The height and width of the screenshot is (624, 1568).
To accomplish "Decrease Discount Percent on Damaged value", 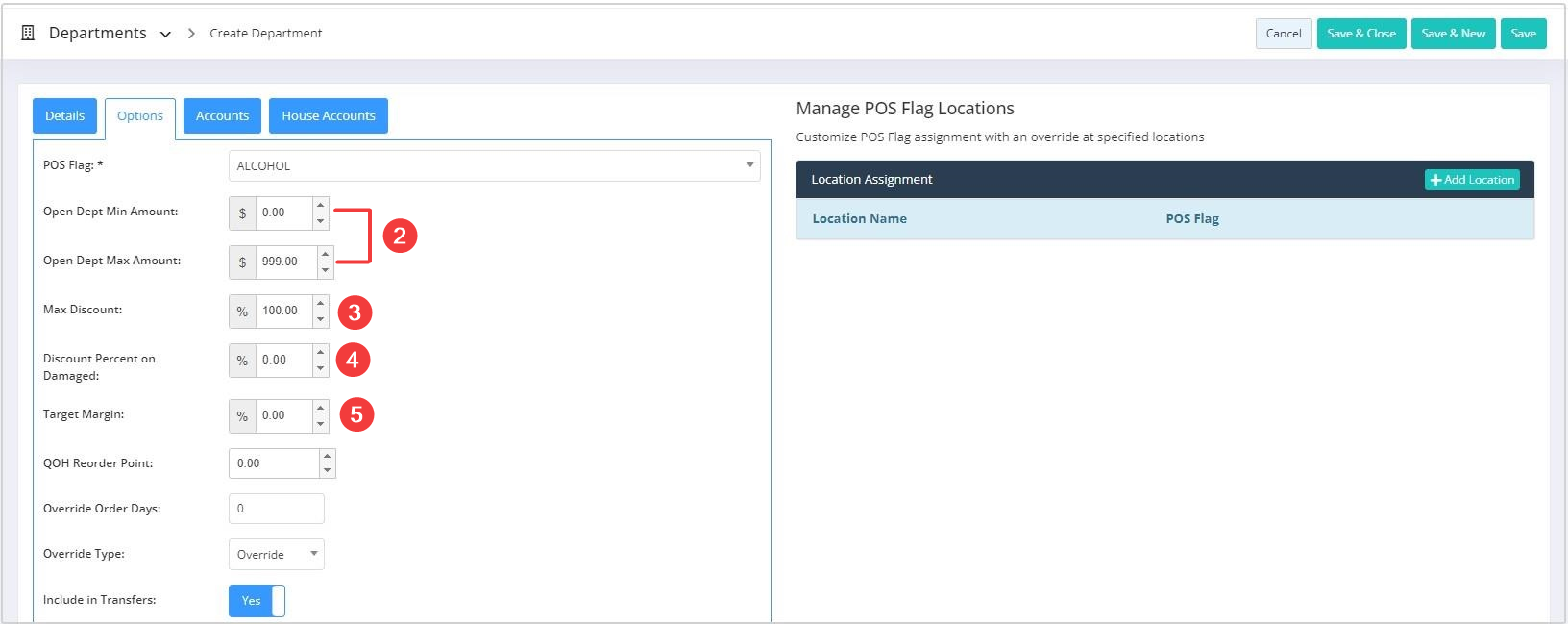I will [x=321, y=368].
